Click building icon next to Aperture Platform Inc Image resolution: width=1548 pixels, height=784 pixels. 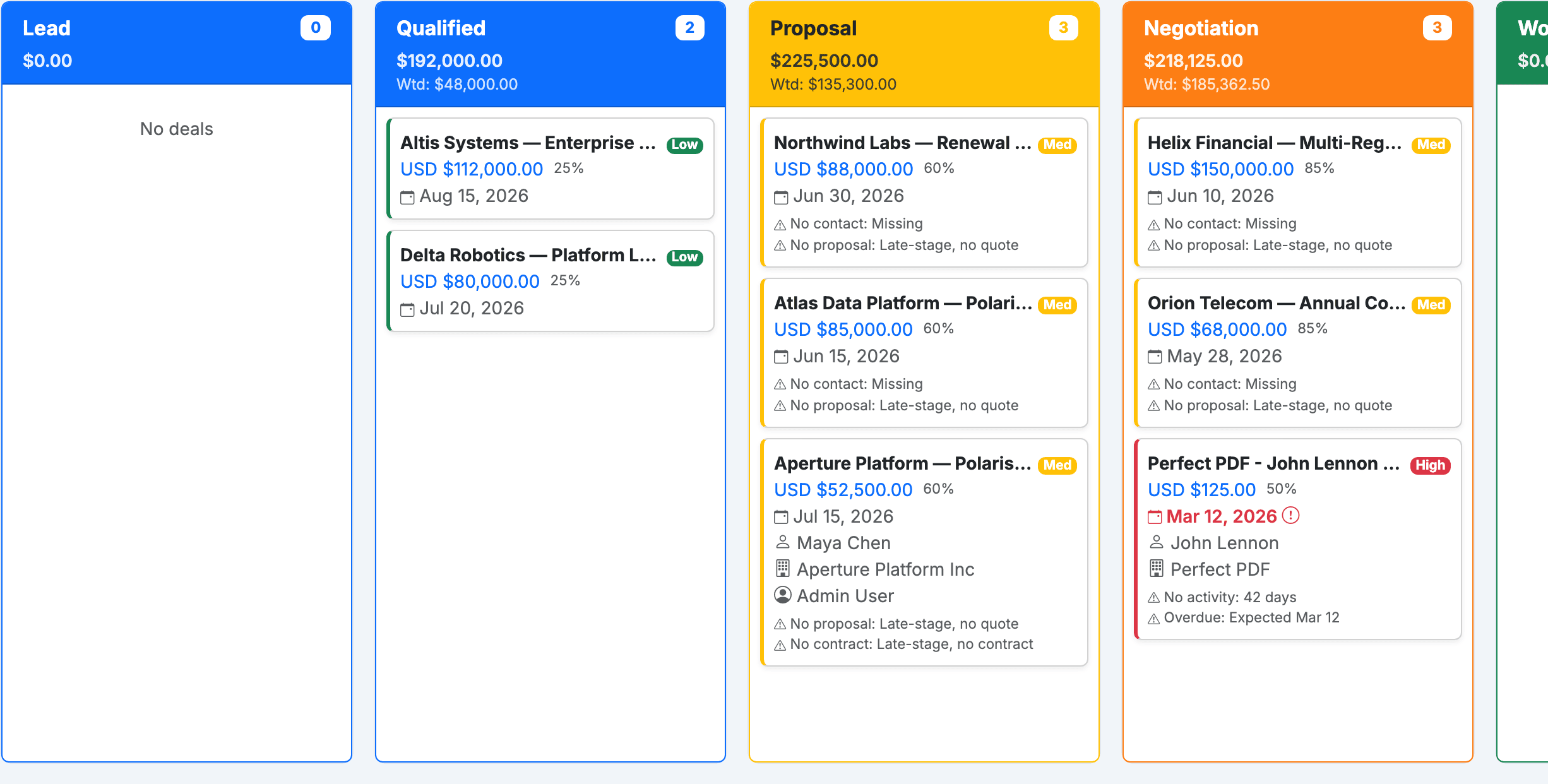(783, 569)
